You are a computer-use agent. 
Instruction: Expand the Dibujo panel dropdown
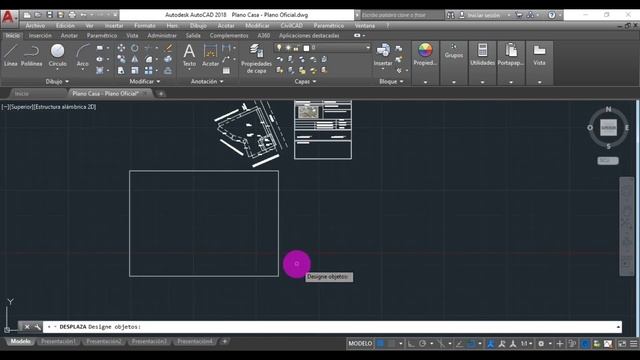[57, 82]
